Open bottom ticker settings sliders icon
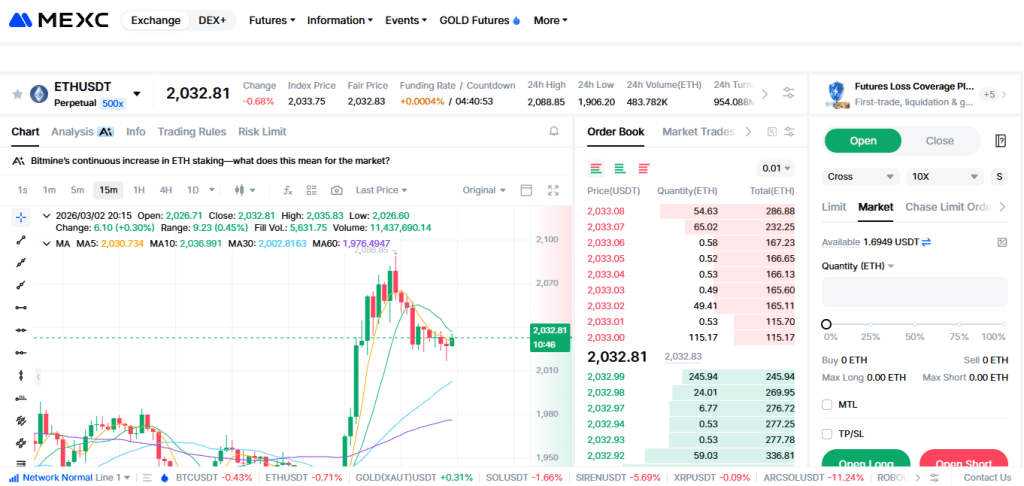 935,478
